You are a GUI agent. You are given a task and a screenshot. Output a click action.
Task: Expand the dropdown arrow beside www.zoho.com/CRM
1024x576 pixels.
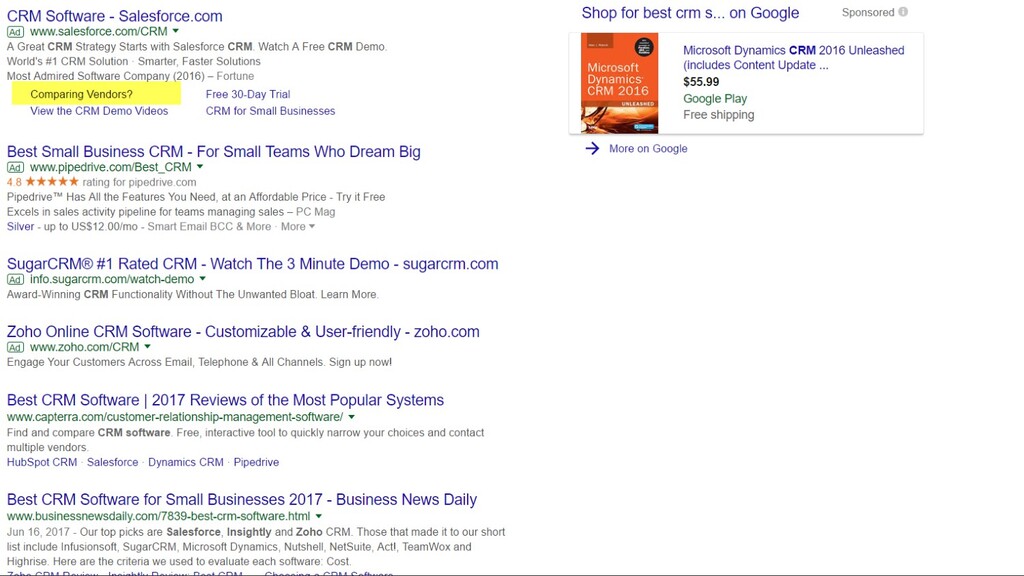click(x=148, y=347)
